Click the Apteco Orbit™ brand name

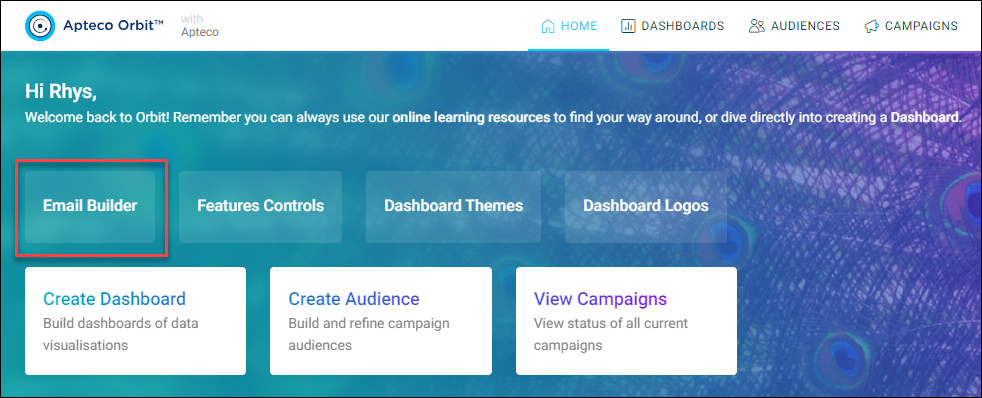pyautogui.click(x=113, y=25)
